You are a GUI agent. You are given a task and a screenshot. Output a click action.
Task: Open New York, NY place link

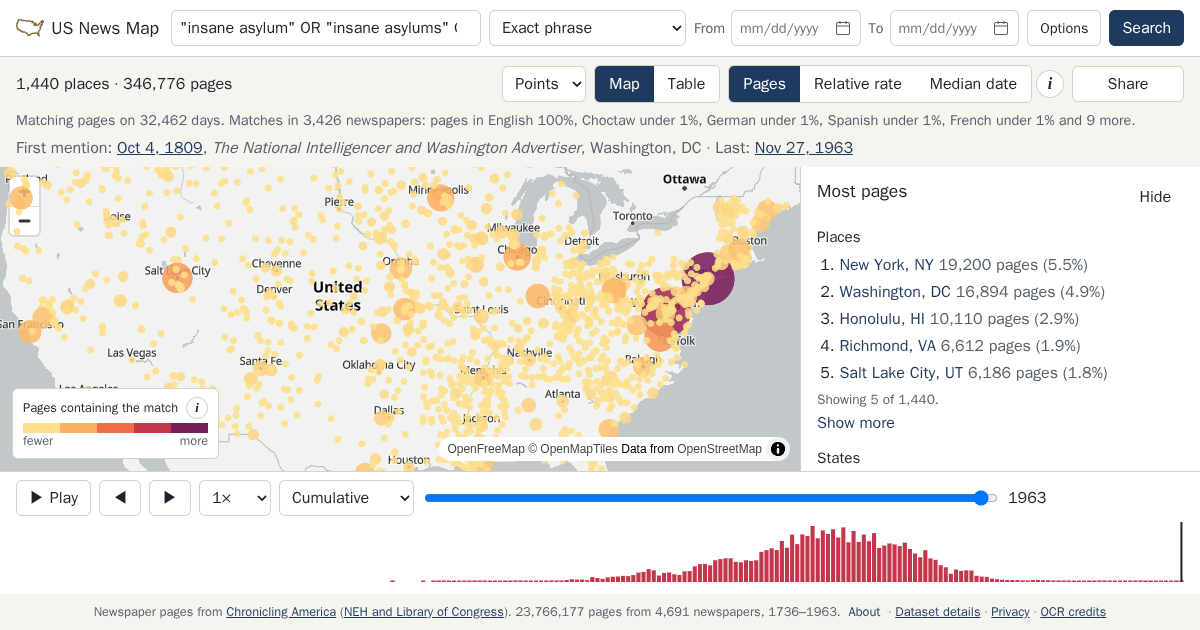click(886, 265)
